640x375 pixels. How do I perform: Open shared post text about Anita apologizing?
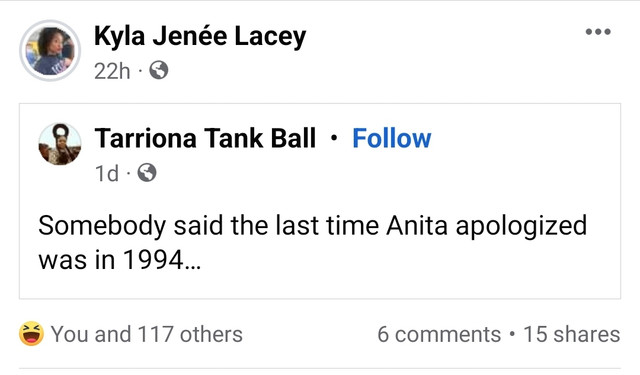coord(312,242)
